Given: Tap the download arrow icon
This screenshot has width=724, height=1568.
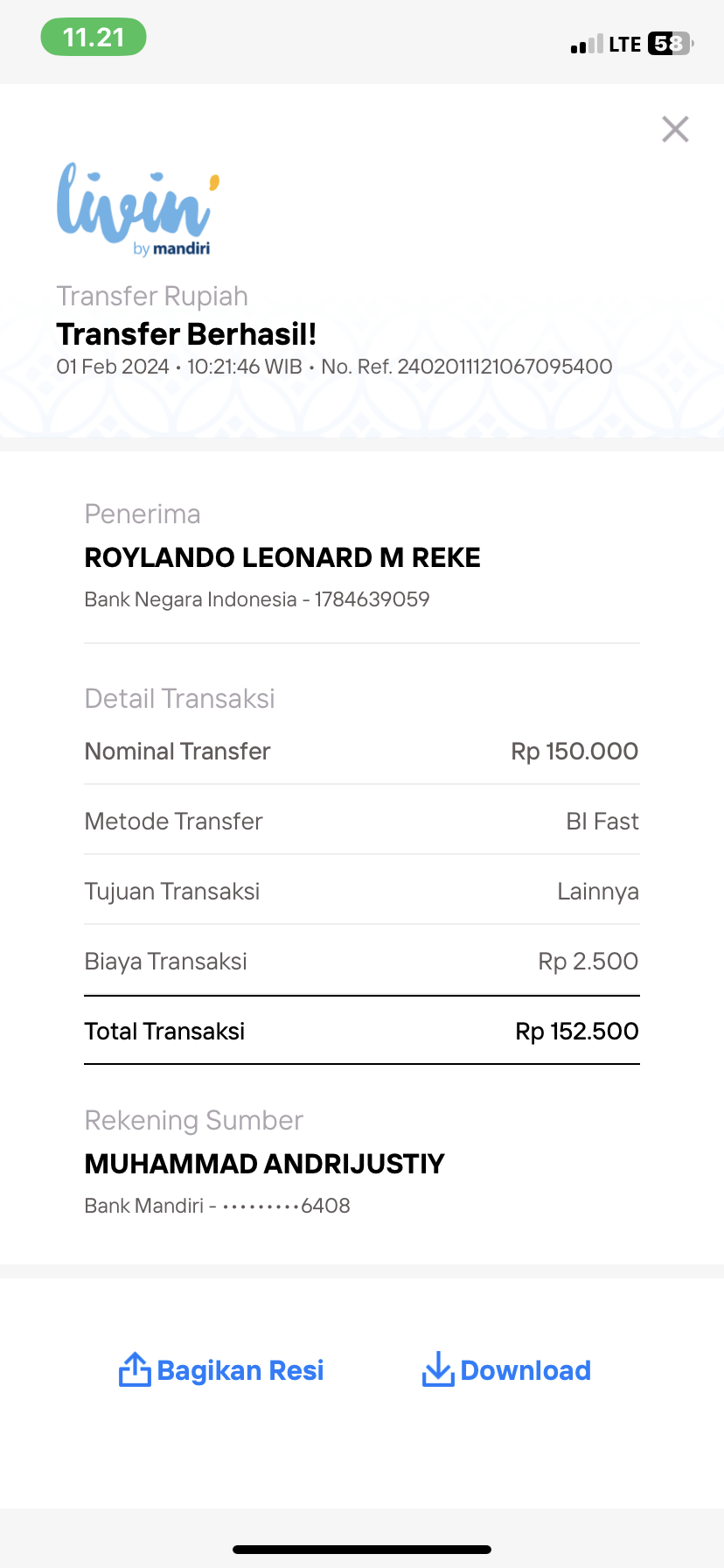Looking at the screenshot, I should [437, 1369].
